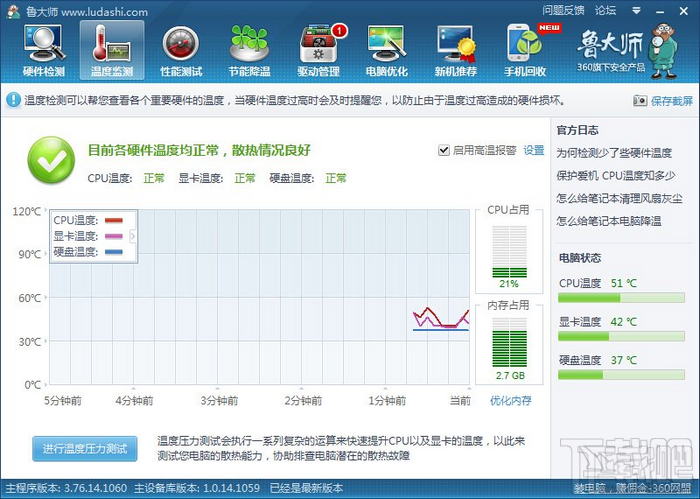Start 进行温度压力测试 button
The height and width of the screenshot is (499, 700).
(85, 449)
